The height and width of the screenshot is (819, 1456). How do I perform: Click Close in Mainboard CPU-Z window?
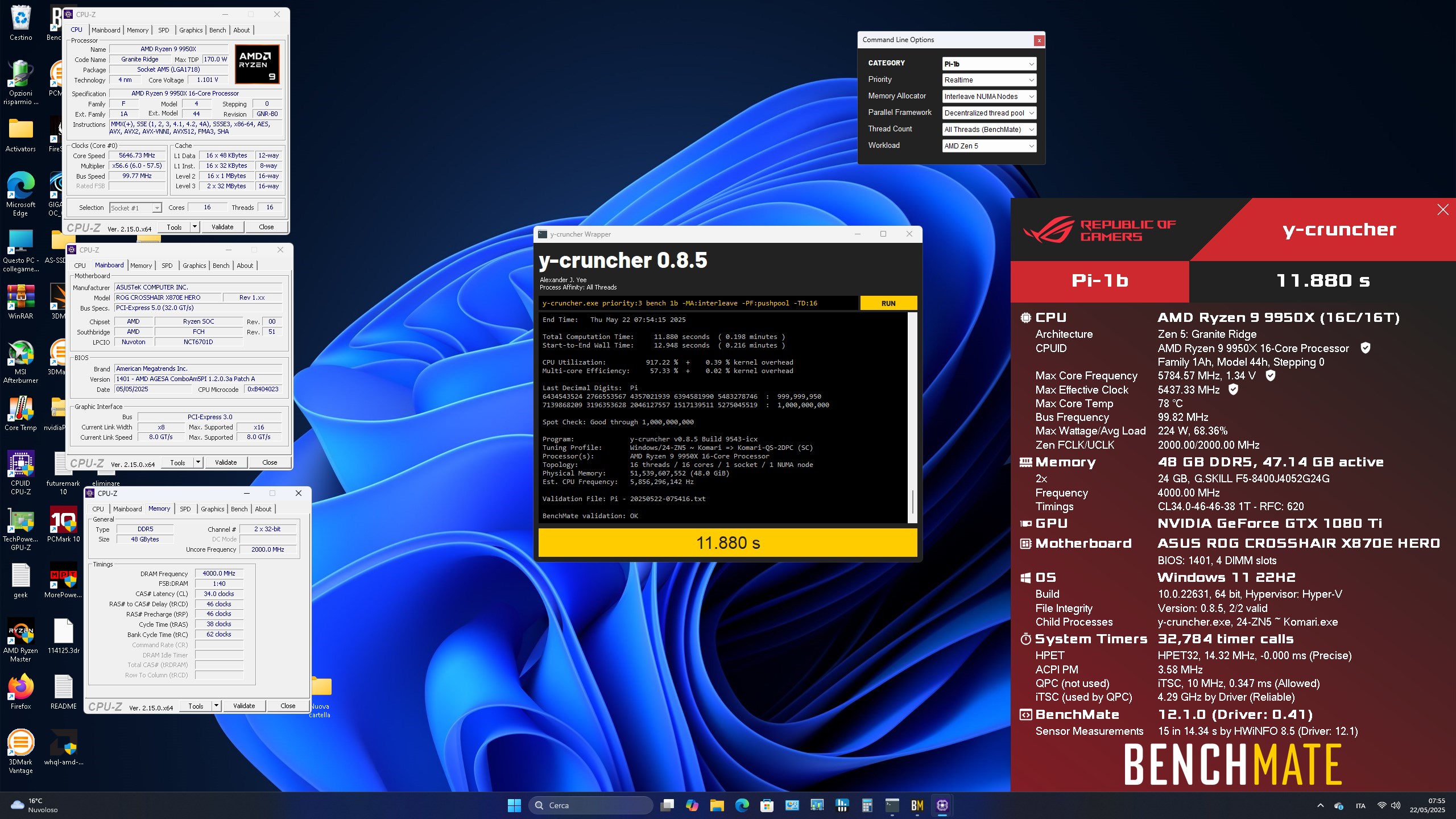[270, 462]
